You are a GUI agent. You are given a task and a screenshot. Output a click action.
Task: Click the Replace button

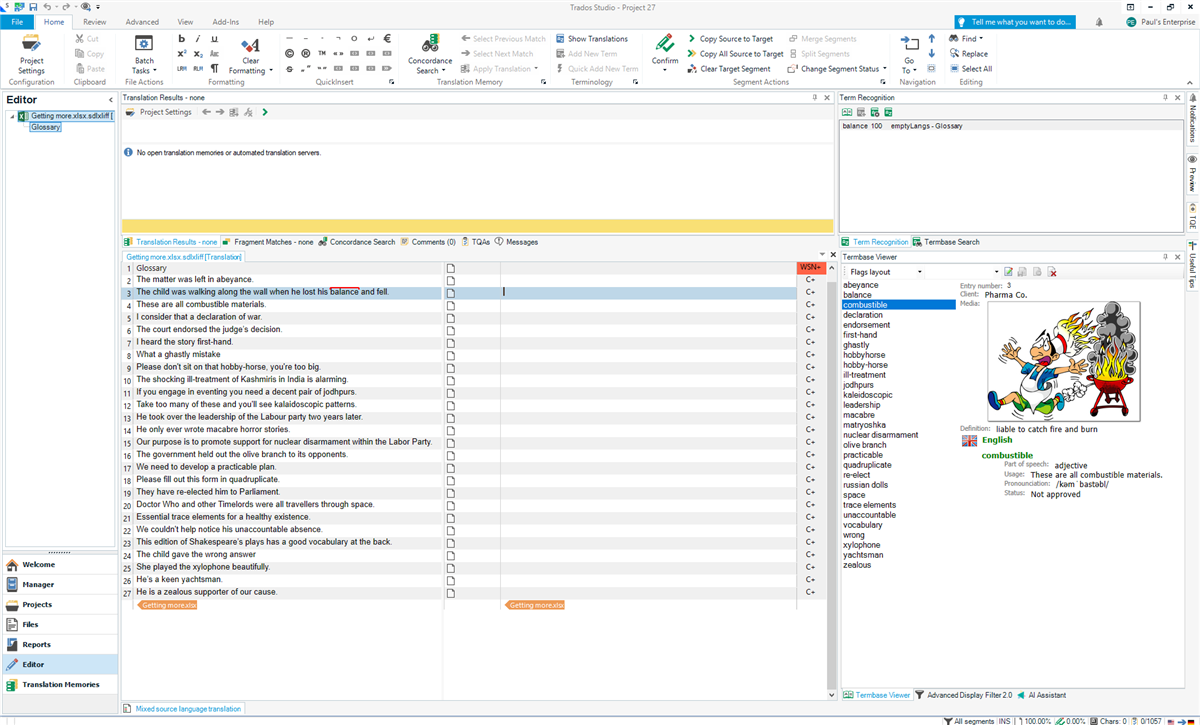tap(968, 54)
